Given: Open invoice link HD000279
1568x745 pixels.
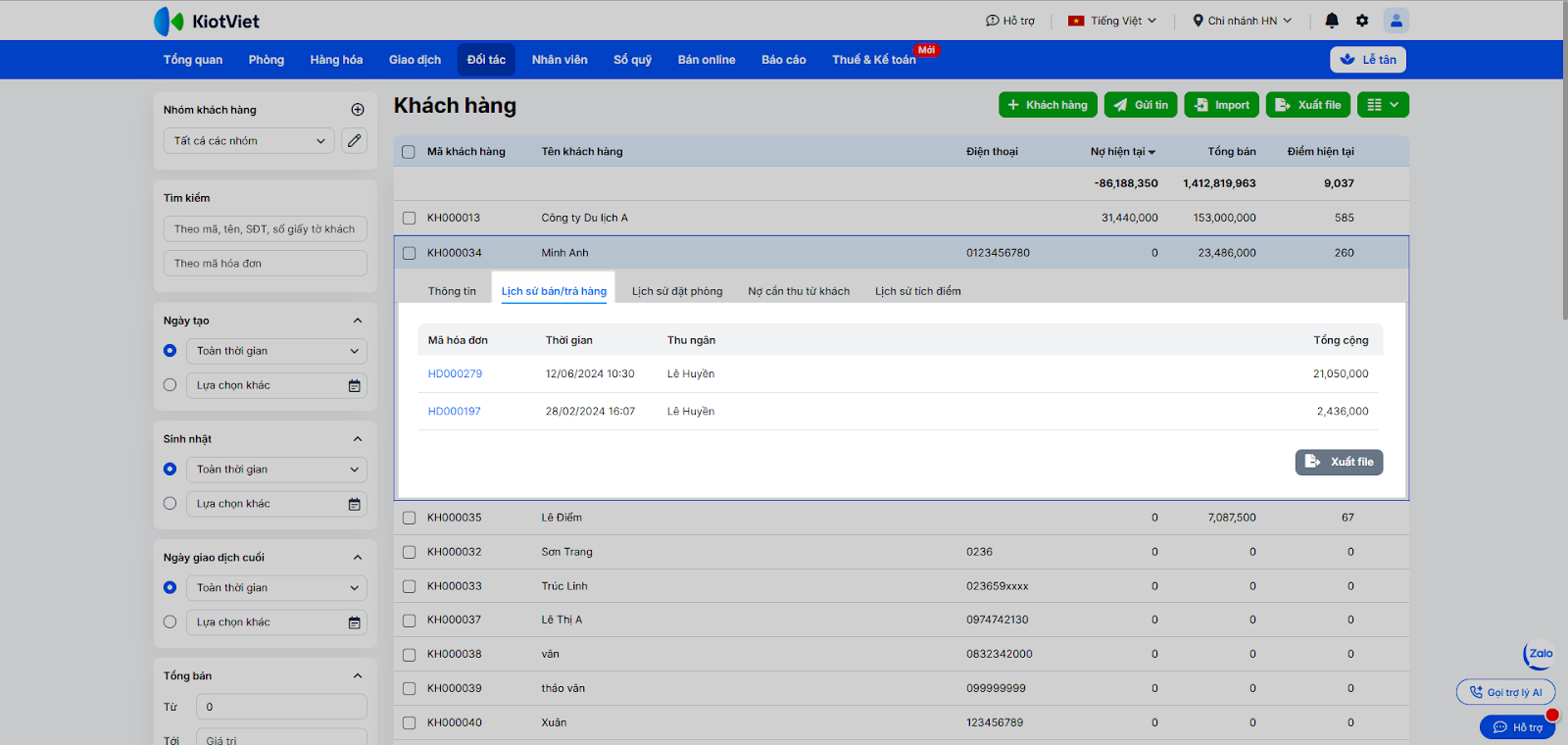Looking at the screenshot, I should tap(455, 373).
